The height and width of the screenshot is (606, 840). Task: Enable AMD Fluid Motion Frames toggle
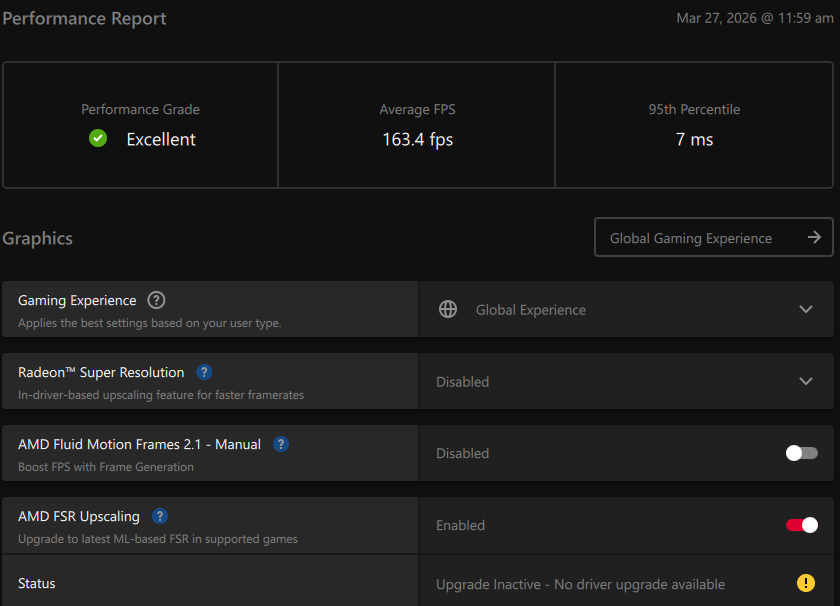pos(801,453)
